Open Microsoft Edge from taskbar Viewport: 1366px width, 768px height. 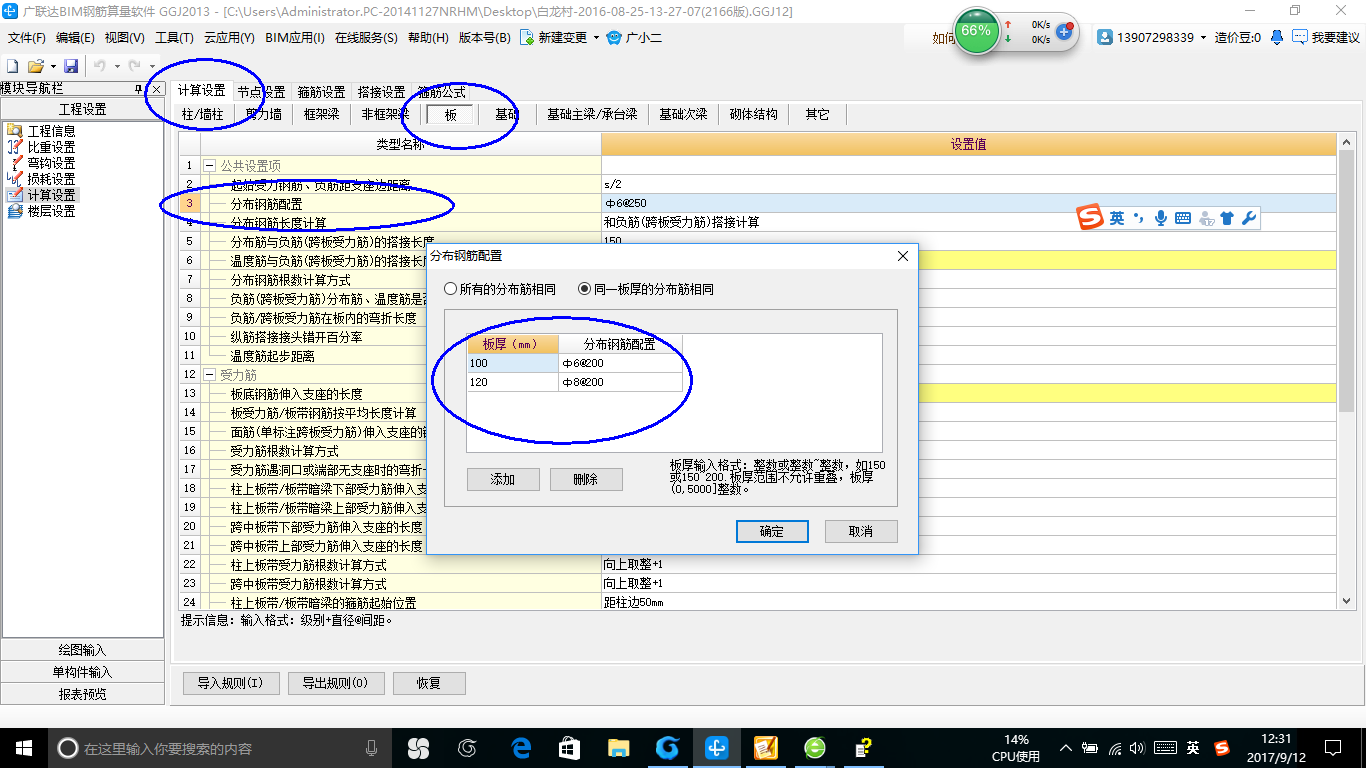pyautogui.click(x=521, y=747)
